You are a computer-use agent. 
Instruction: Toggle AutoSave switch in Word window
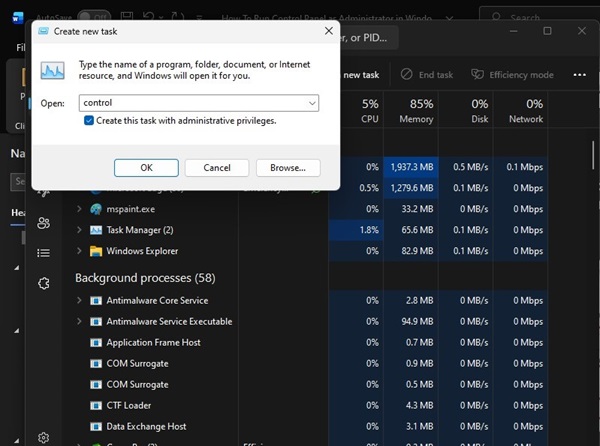[x=94, y=17]
